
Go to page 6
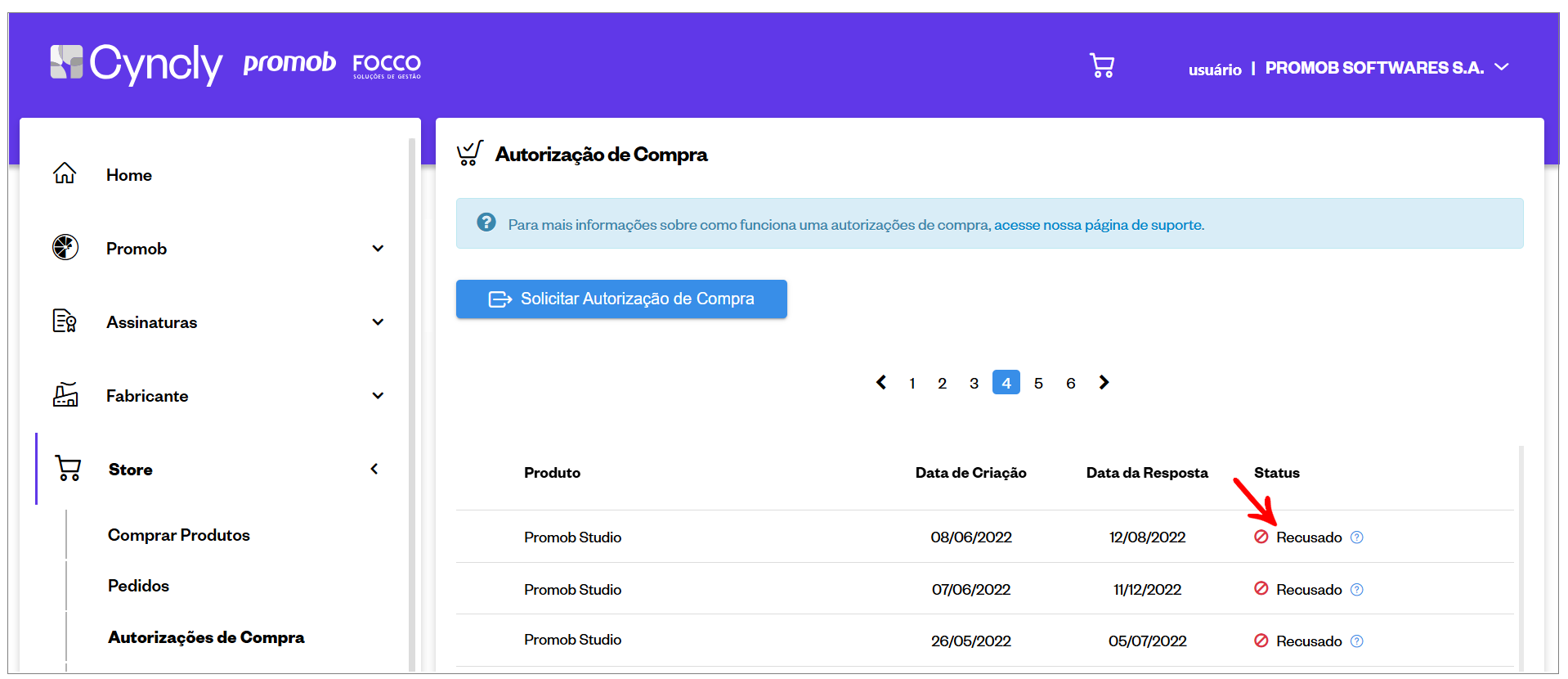(1070, 383)
